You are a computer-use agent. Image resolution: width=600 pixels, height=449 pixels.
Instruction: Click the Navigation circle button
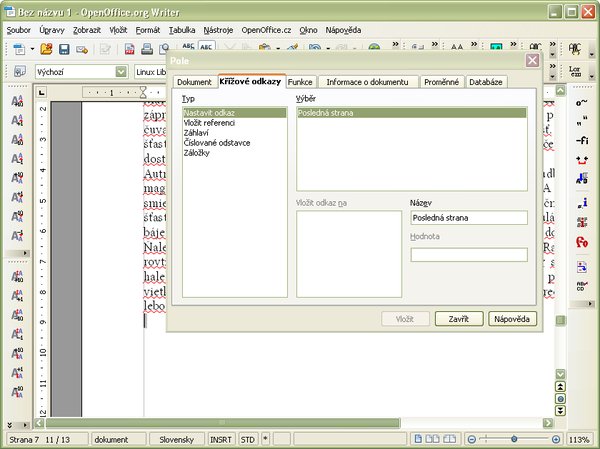point(560,399)
